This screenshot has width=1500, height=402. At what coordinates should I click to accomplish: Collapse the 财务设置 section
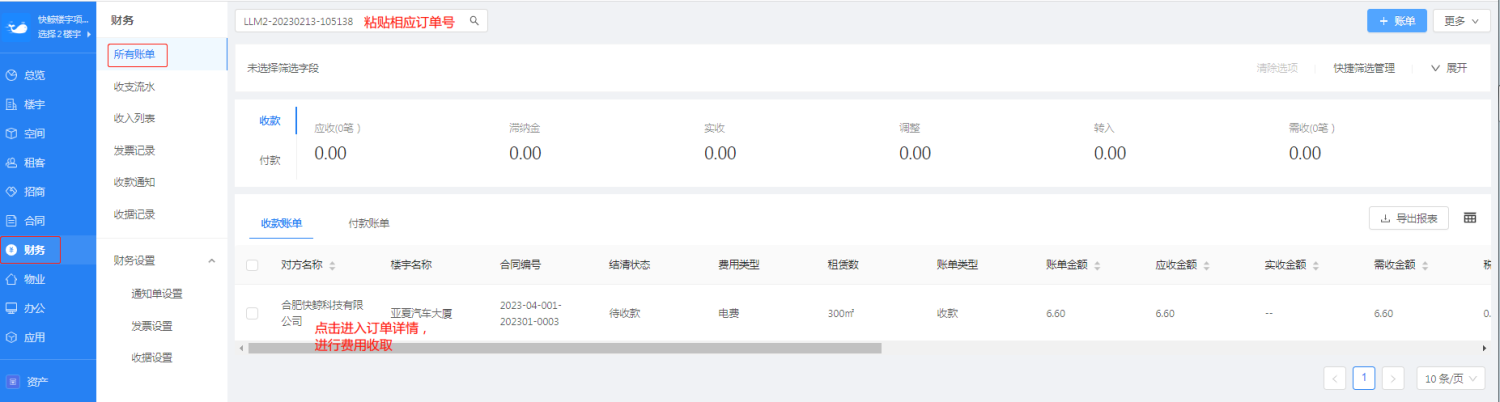pos(211,261)
